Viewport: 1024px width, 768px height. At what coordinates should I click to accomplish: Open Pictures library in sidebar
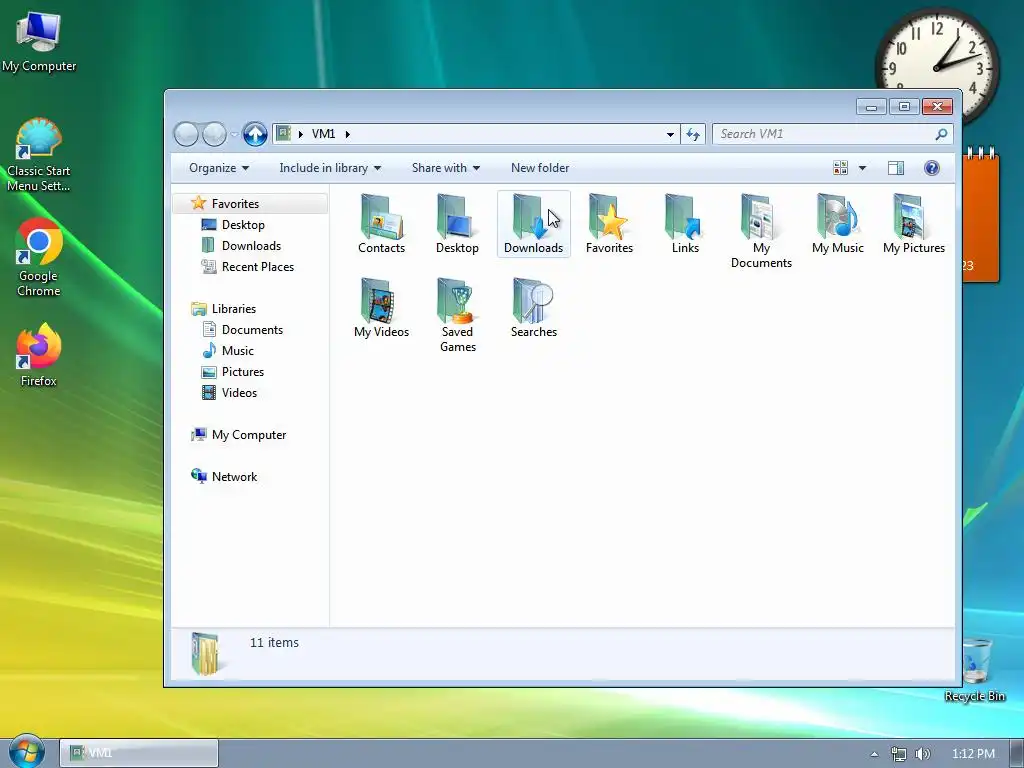click(x=242, y=372)
